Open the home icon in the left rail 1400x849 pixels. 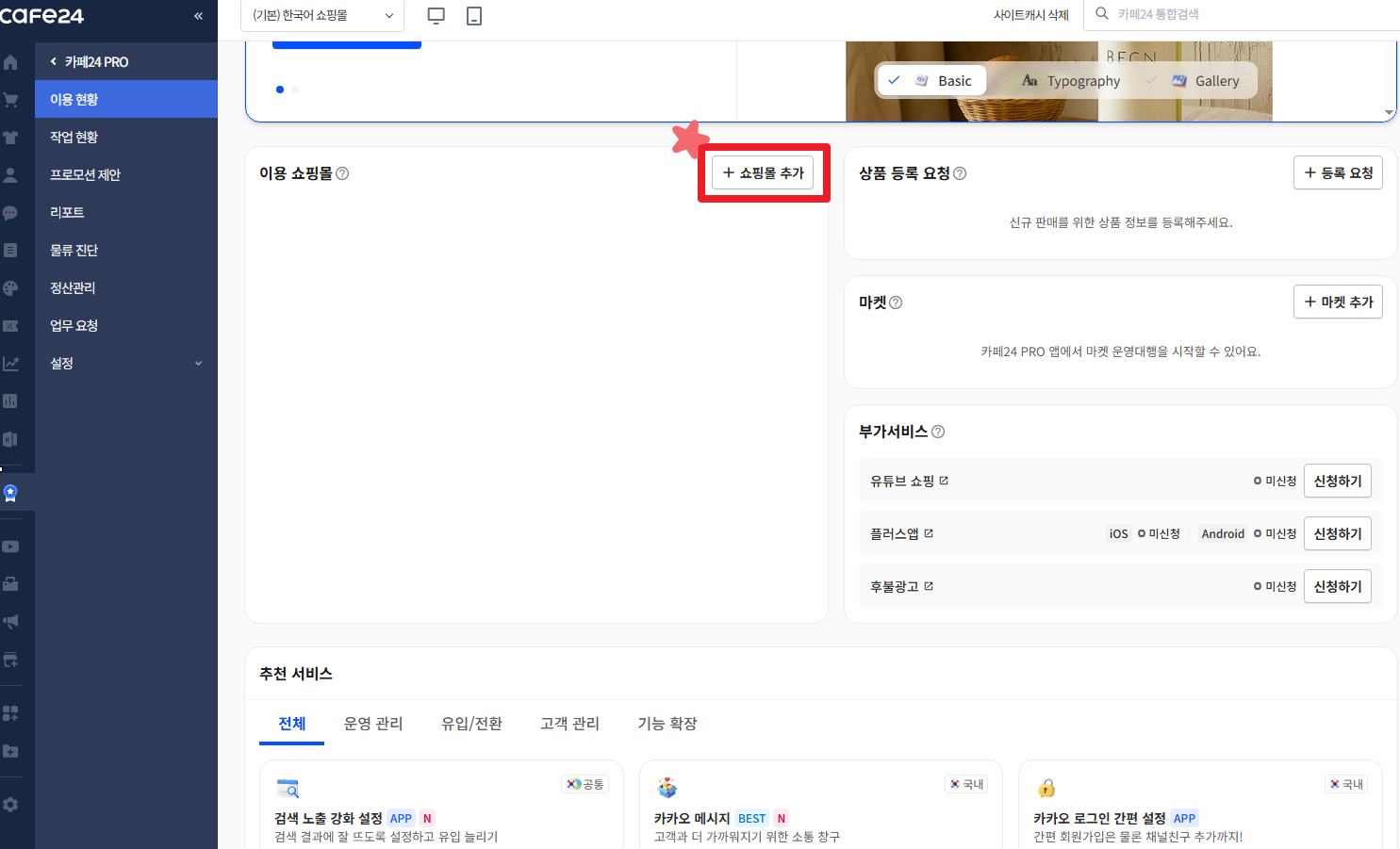pos(10,62)
